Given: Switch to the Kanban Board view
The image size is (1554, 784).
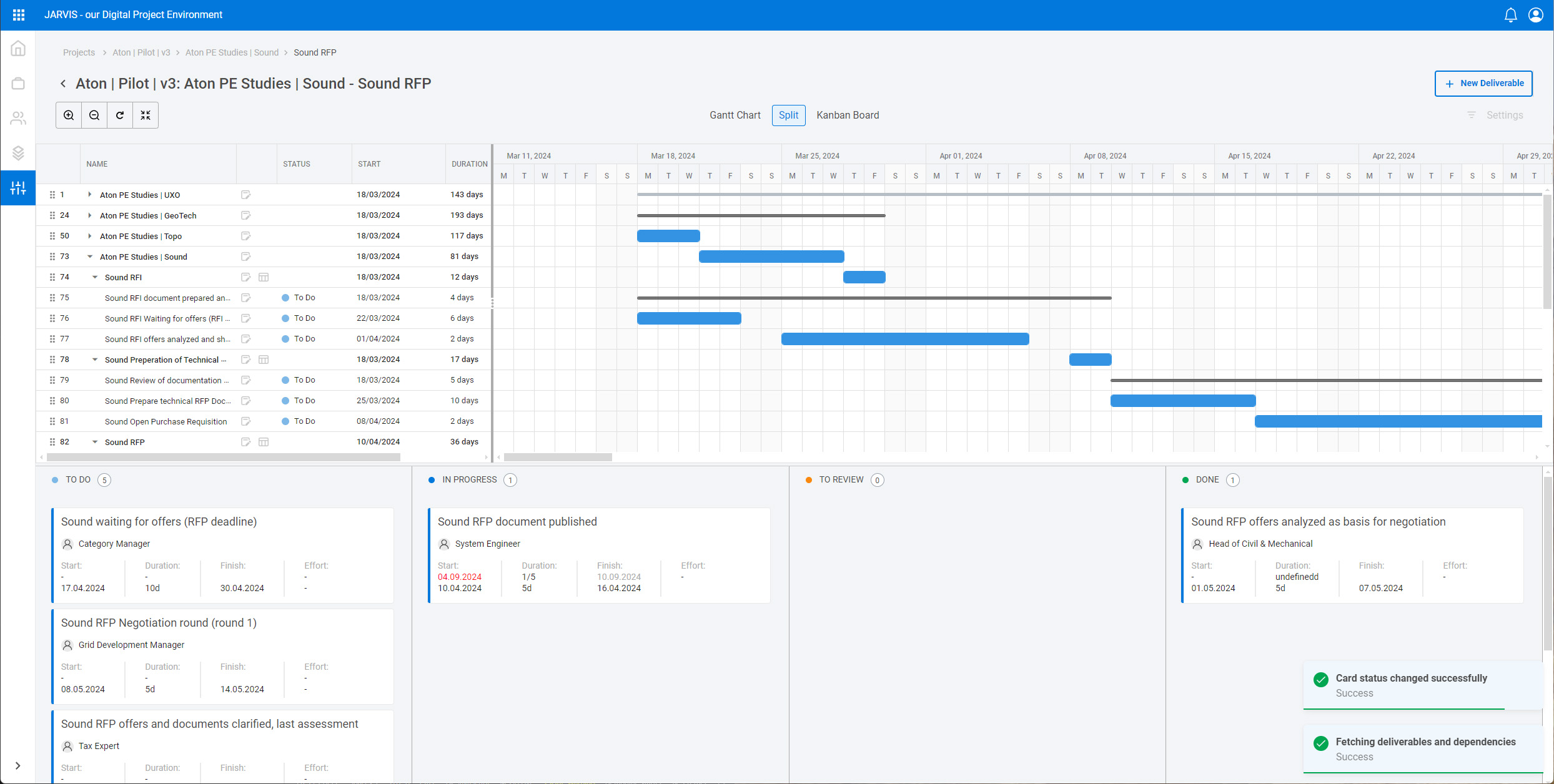Looking at the screenshot, I should click(x=848, y=115).
